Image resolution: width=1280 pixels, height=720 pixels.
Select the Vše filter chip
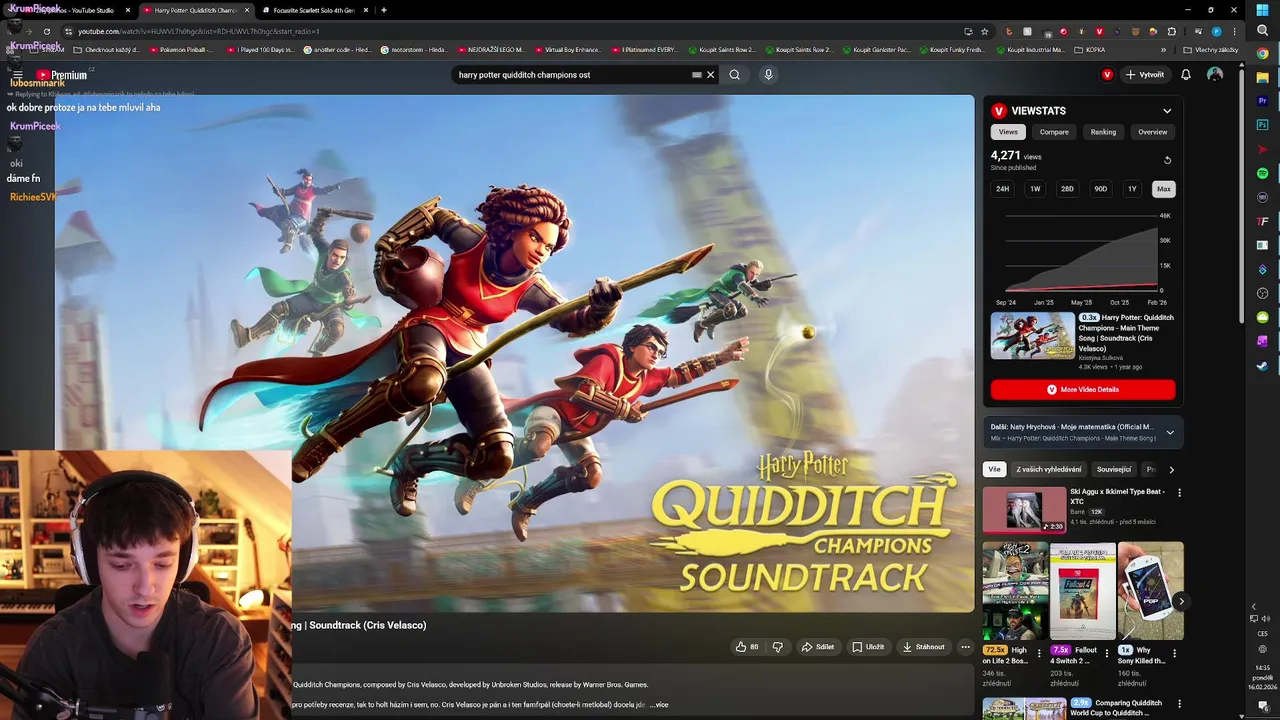(994, 469)
